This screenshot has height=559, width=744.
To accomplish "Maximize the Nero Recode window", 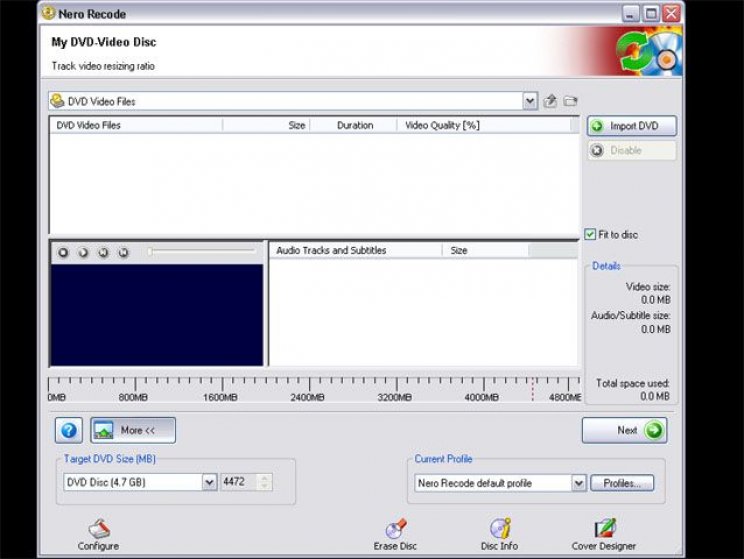I will point(651,14).
